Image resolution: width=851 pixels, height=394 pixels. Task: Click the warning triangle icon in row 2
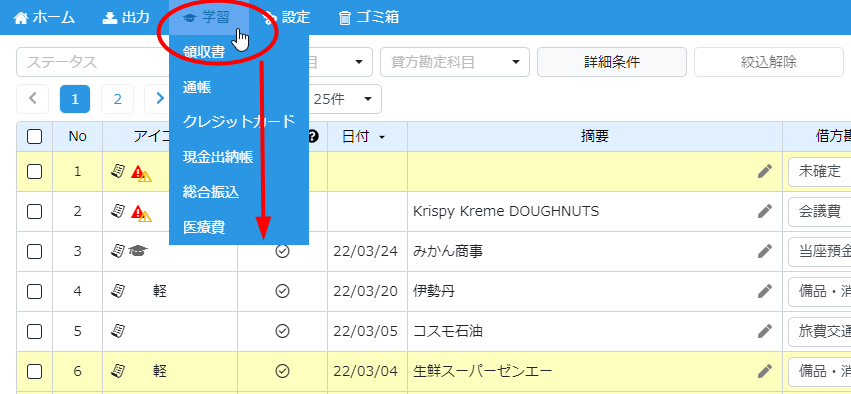pyautogui.click(x=141, y=213)
